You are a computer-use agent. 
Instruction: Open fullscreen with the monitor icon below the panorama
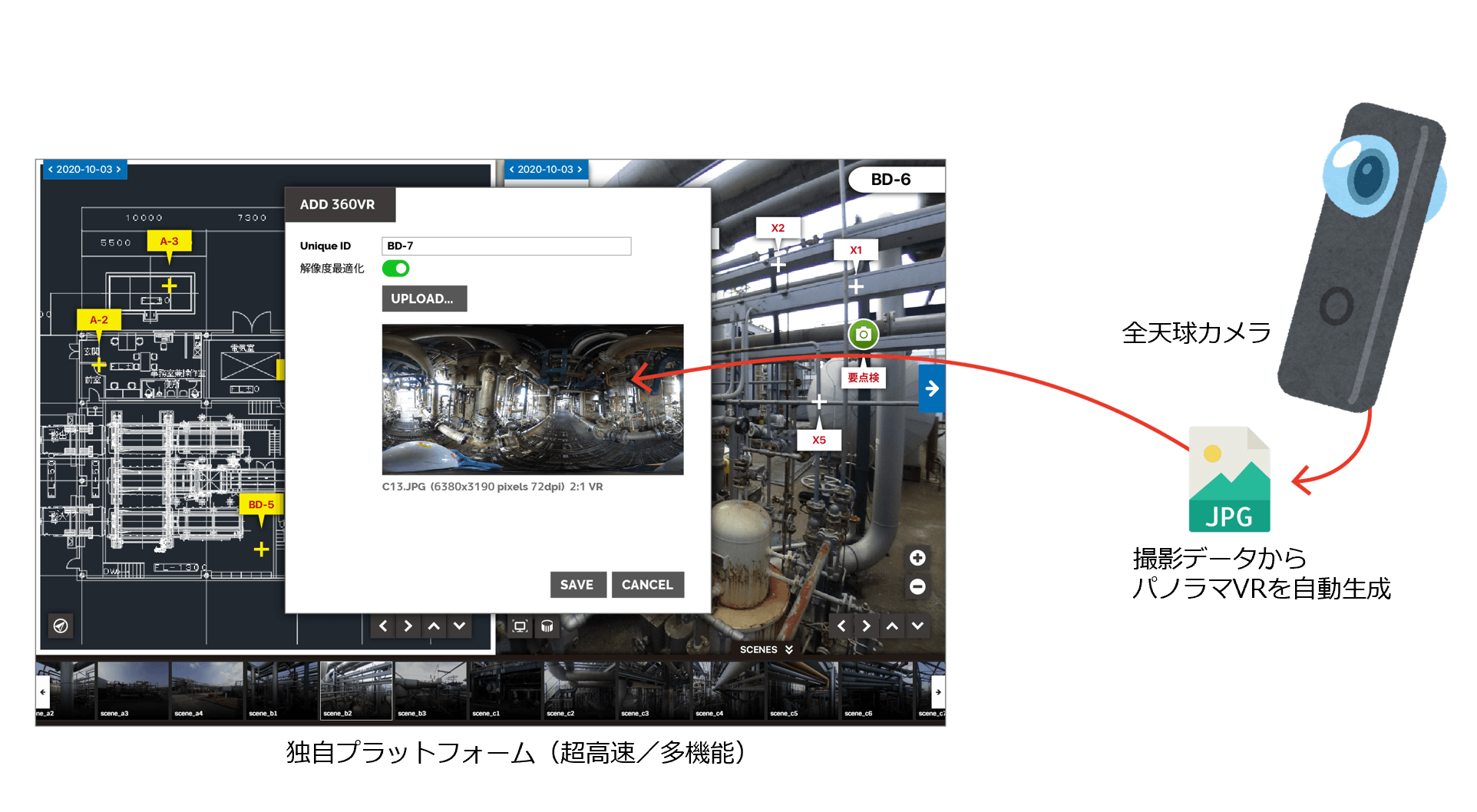(x=520, y=626)
